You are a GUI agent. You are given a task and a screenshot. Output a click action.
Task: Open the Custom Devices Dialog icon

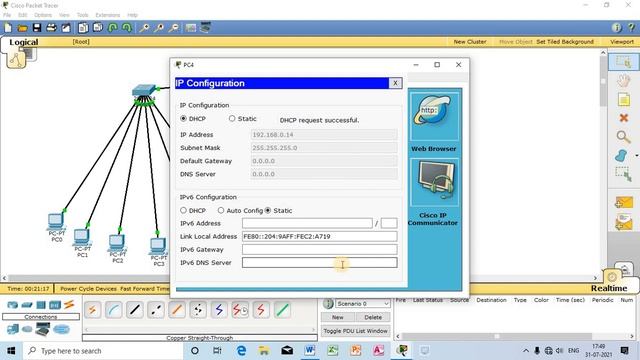[205, 27]
